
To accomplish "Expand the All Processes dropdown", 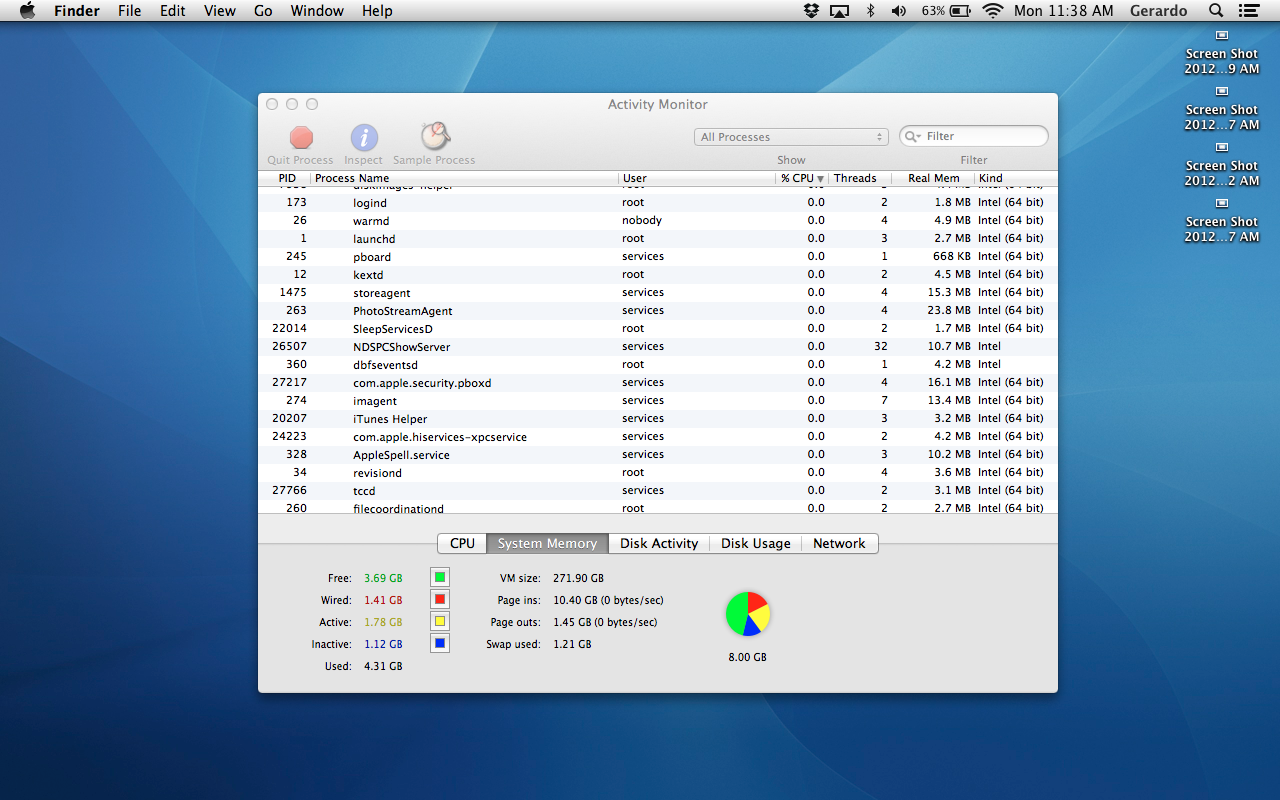I will (791, 137).
